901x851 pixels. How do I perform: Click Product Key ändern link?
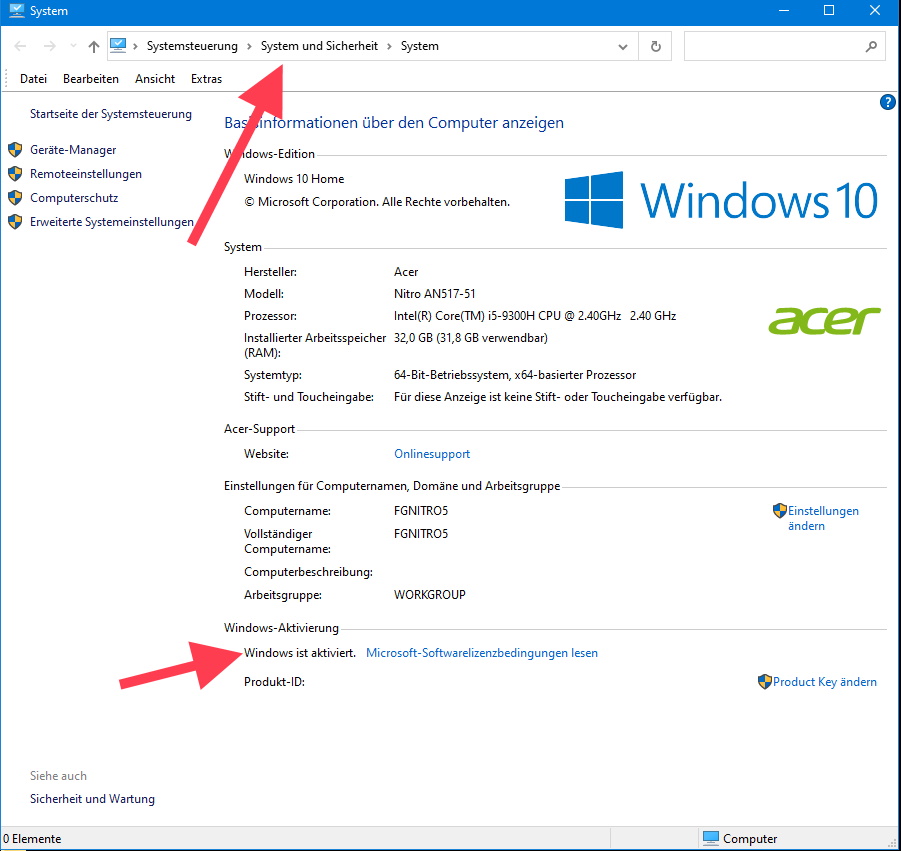click(825, 681)
